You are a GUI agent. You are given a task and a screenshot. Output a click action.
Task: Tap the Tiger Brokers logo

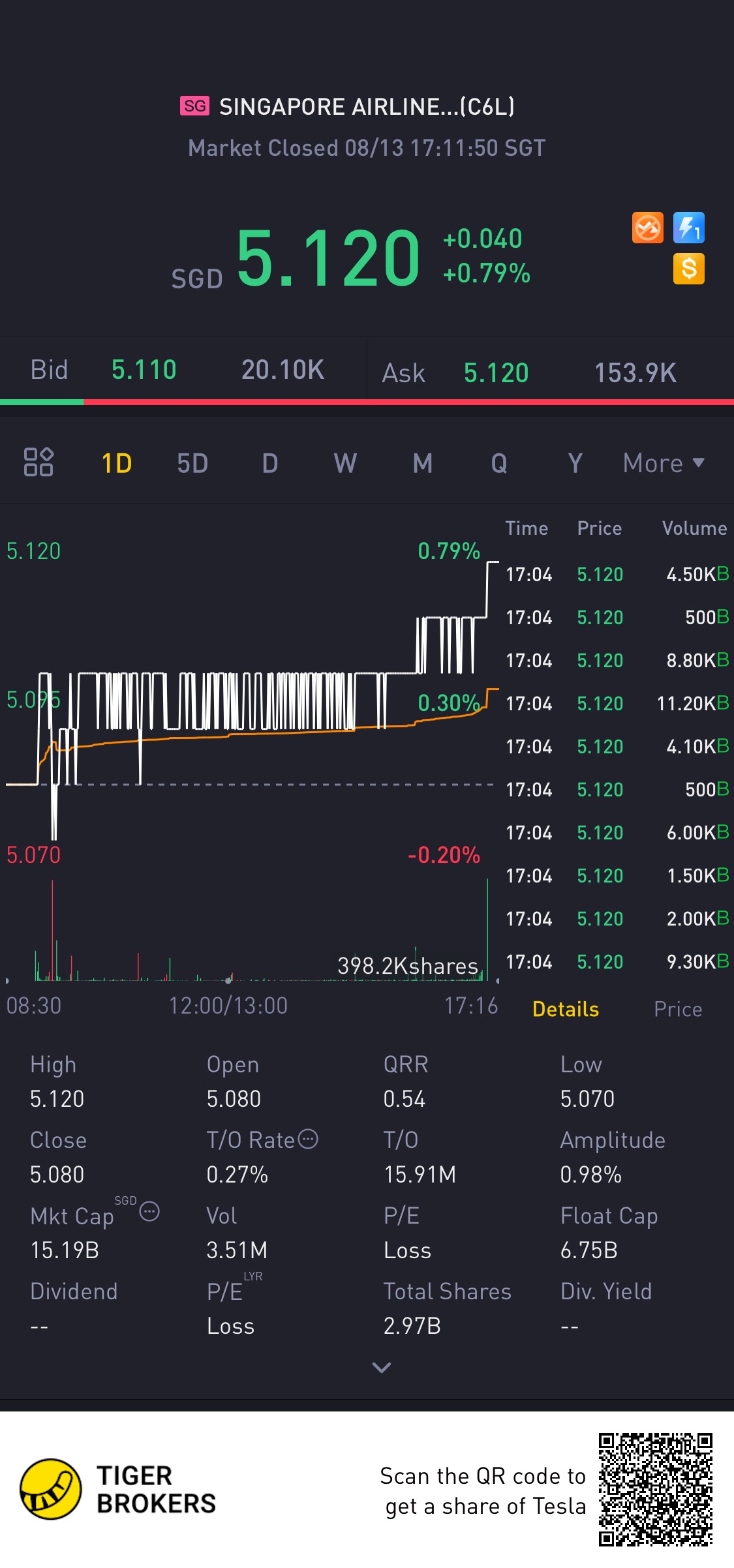[x=119, y=1490]
